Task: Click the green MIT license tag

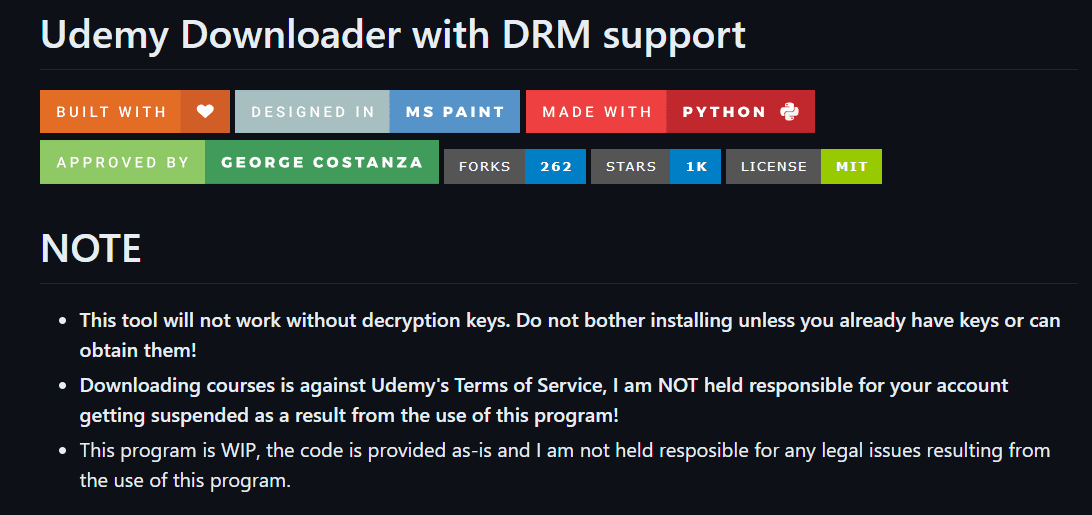Action: coord(852,167)
